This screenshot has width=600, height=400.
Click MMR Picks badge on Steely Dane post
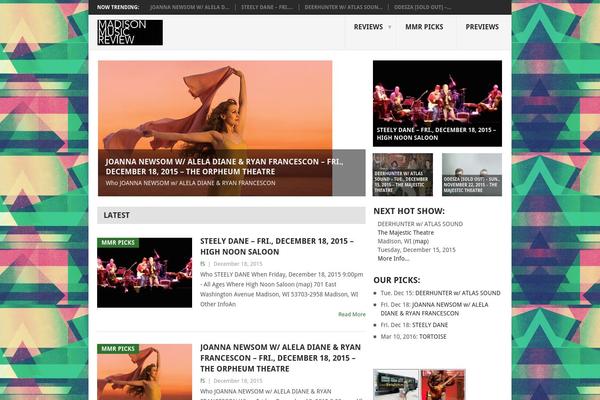[x=118, y=243]
